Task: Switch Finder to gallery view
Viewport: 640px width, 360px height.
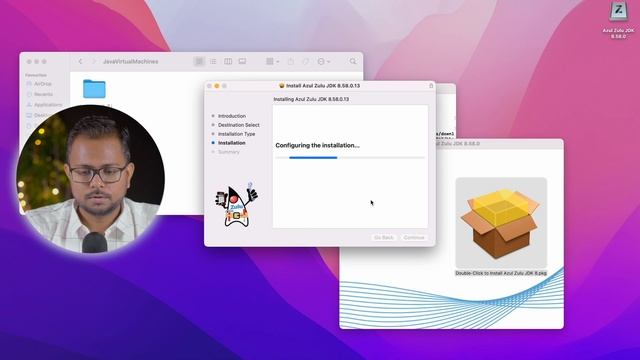Action: 242,61
